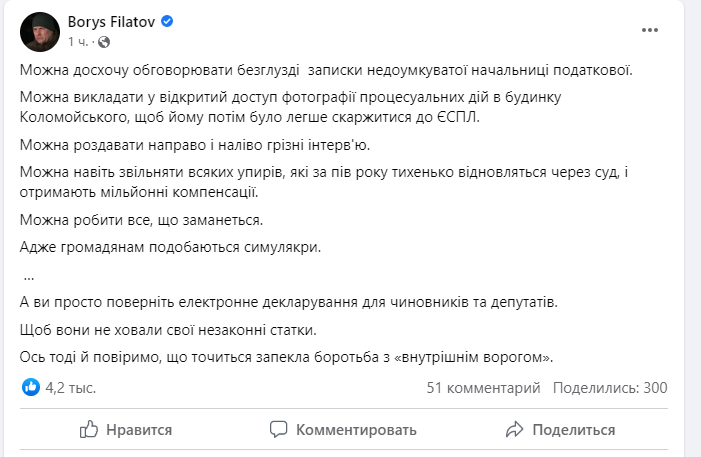Open Borys Filatov's profile picture
This screenshot has height=457, width=701.
(39, 31)
